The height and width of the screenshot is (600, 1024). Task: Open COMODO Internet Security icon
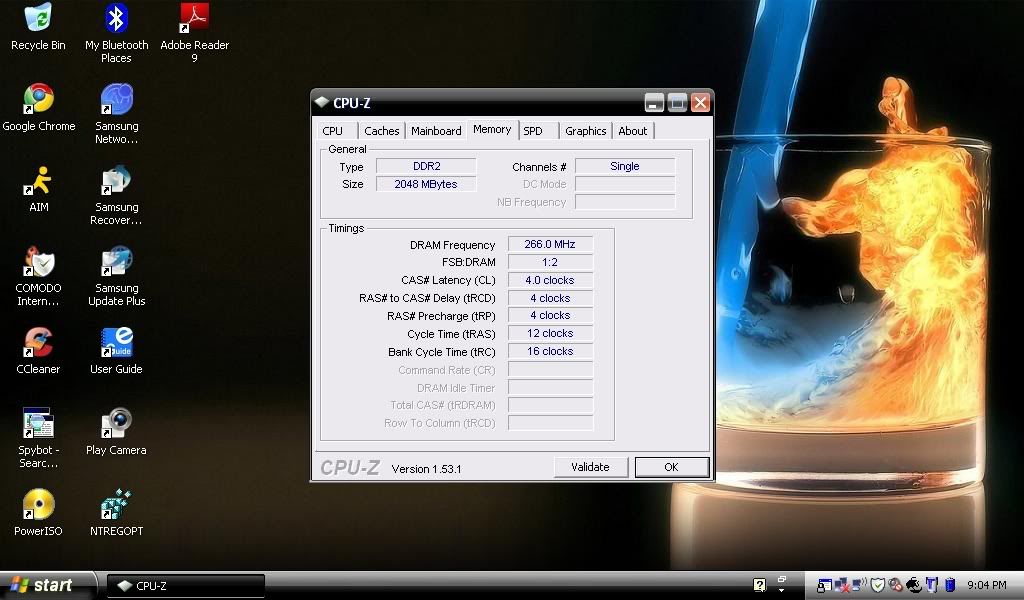(38, 262)
